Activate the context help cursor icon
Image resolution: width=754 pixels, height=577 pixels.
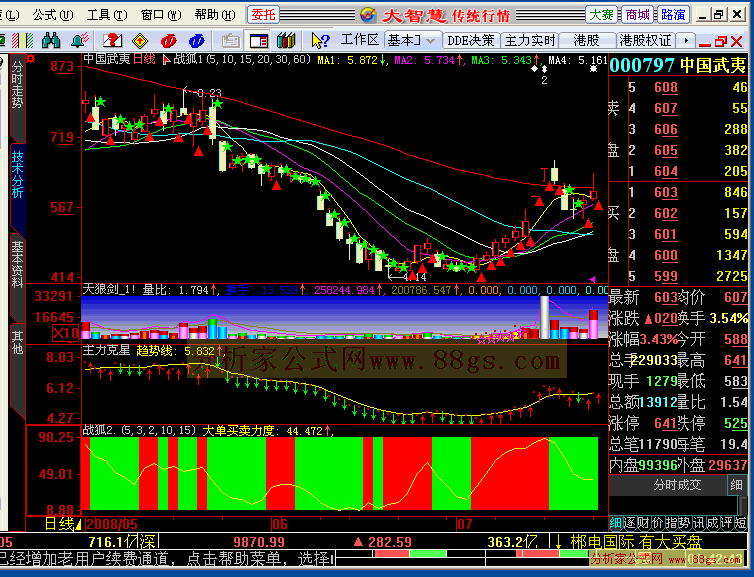[320, 41]
